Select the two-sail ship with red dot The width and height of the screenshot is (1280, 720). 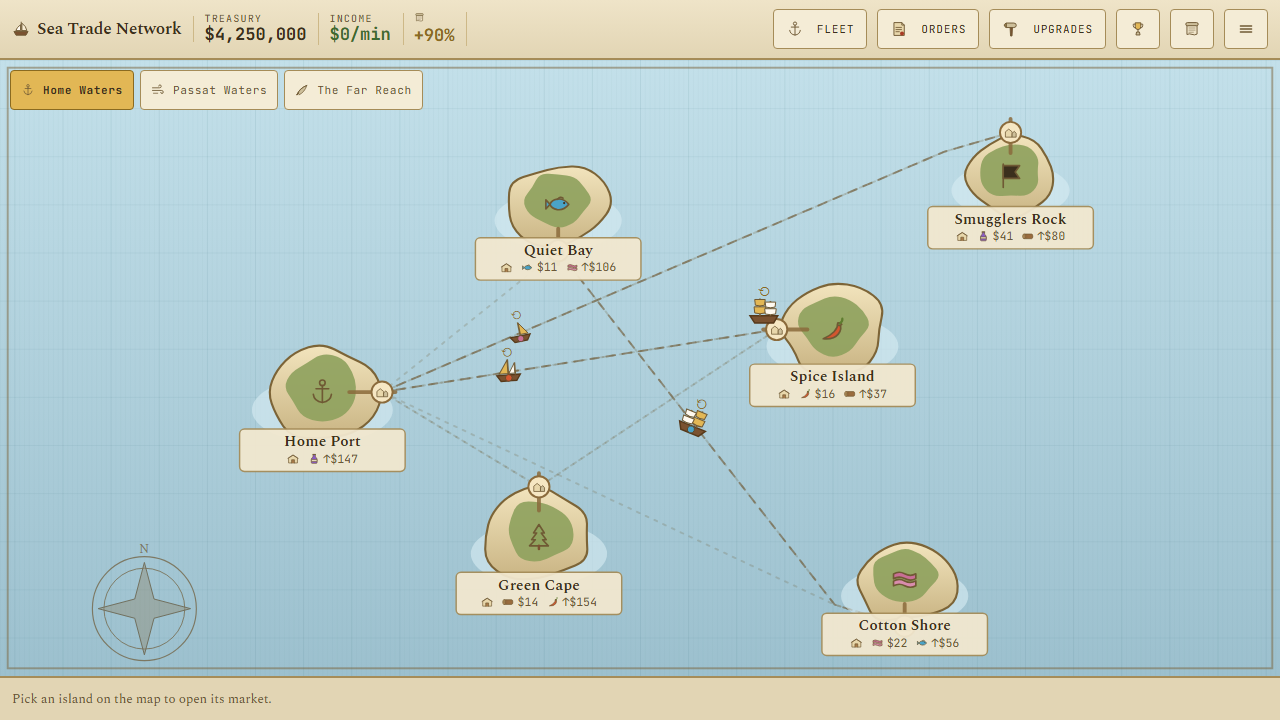click(x=508, y=369)
